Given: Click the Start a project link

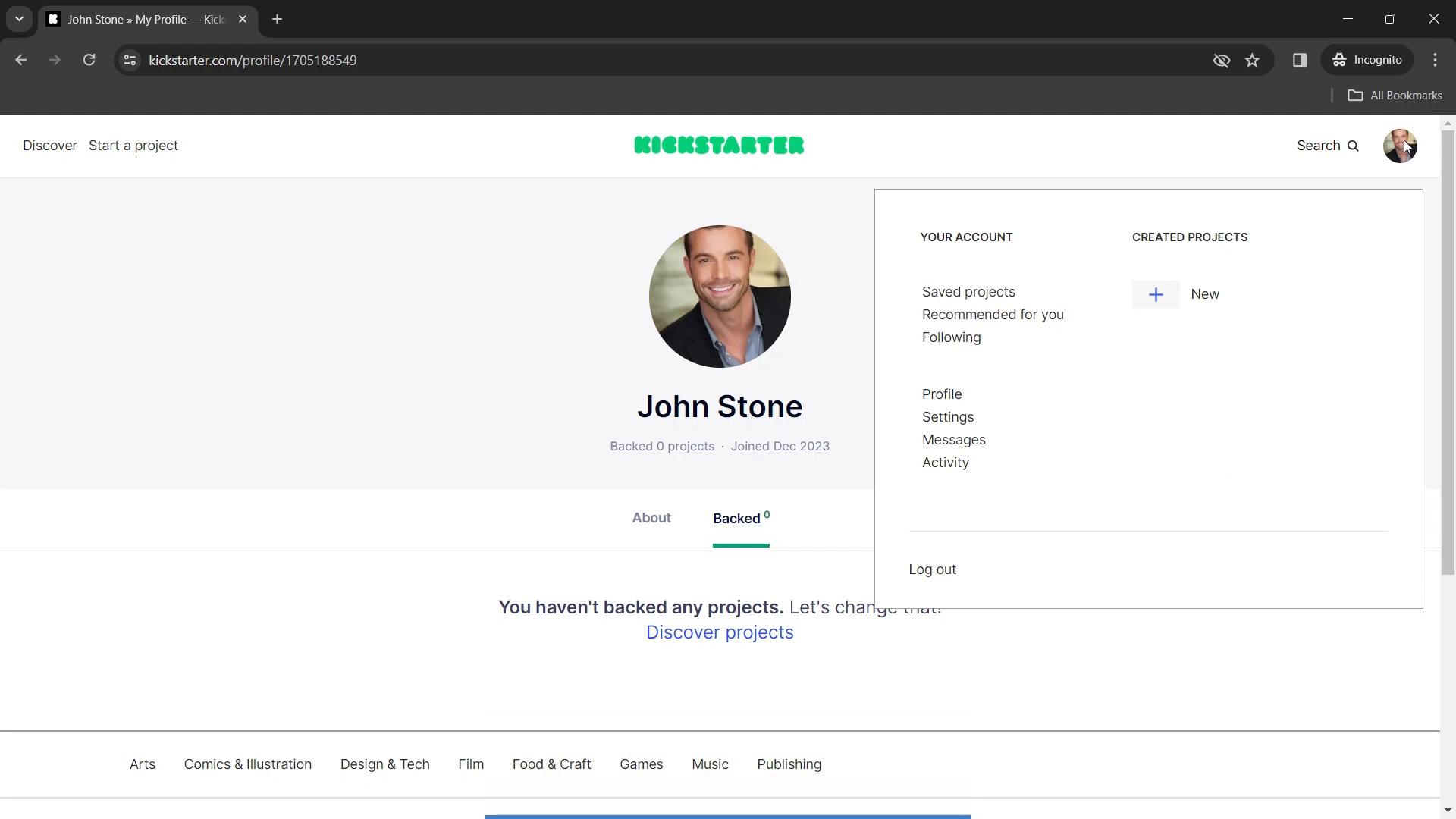Looking at the screenshot, I should [134, 145].
